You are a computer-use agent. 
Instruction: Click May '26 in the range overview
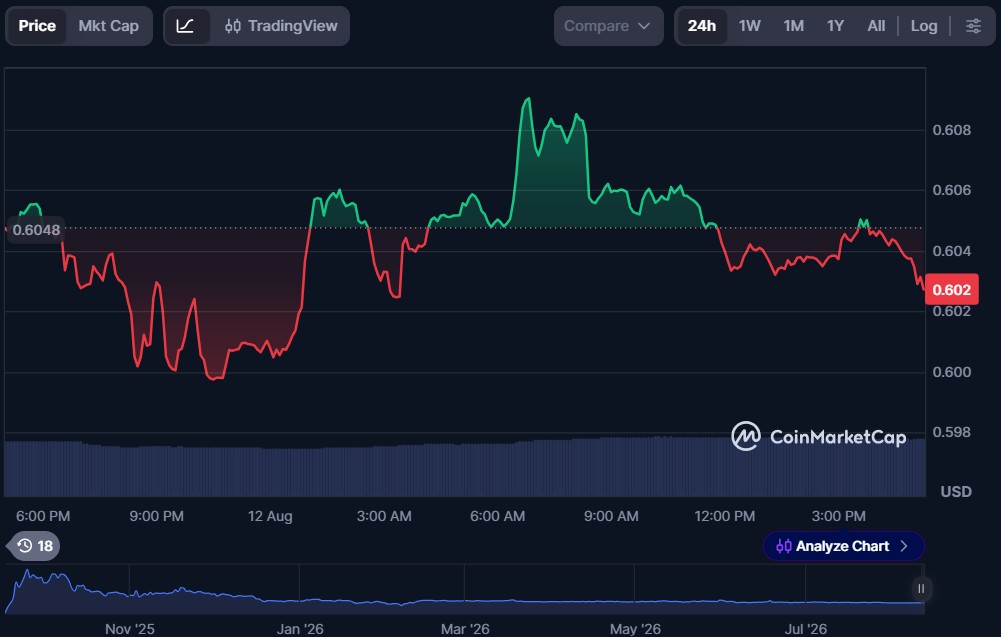tap(635, 629)
